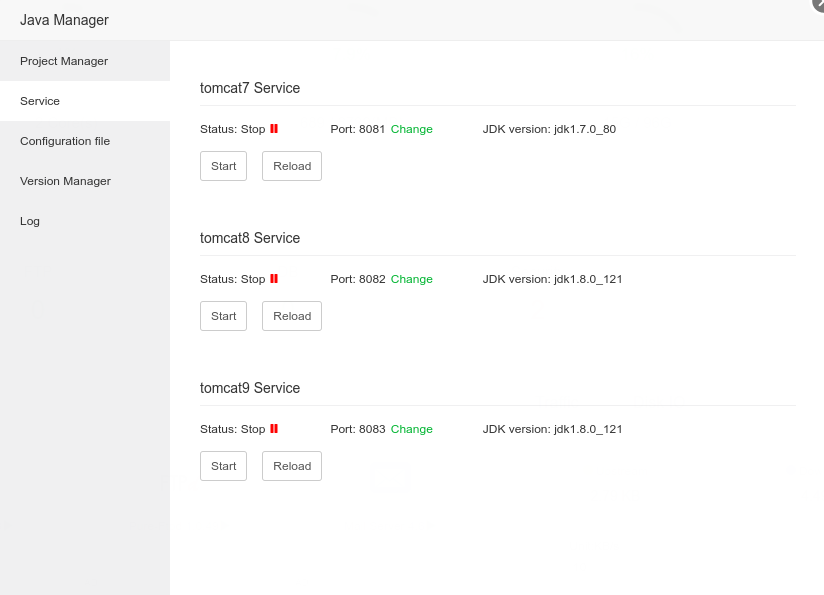Reload the tomcat7 service
This screenshot has width=824, height=595.
pyautogui.click(x=292, y=166)
